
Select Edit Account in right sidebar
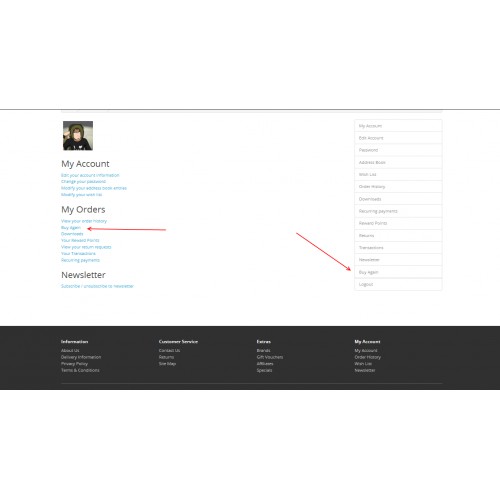(398, 138)
